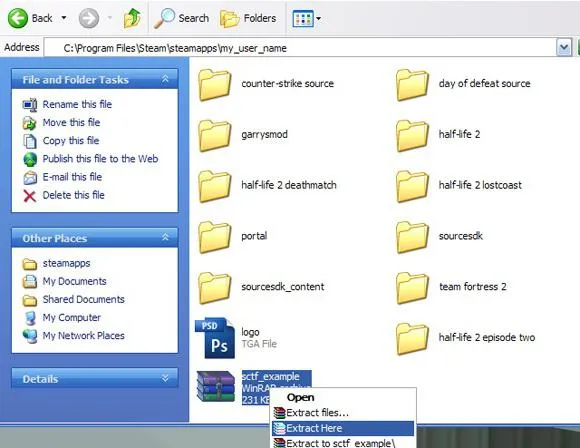
Task: Select Copy this file link
Action: [x=71, y=141]
